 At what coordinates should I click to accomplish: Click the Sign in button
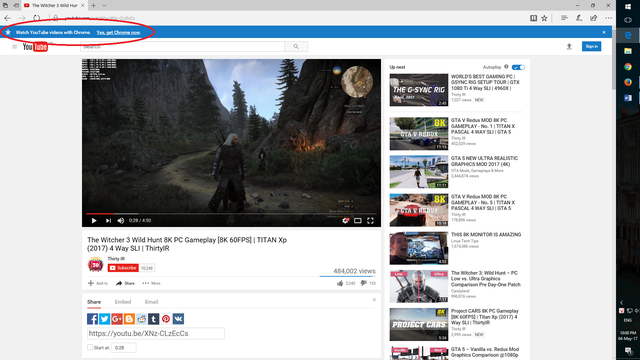pyautogui.click(x=591, y=47)
